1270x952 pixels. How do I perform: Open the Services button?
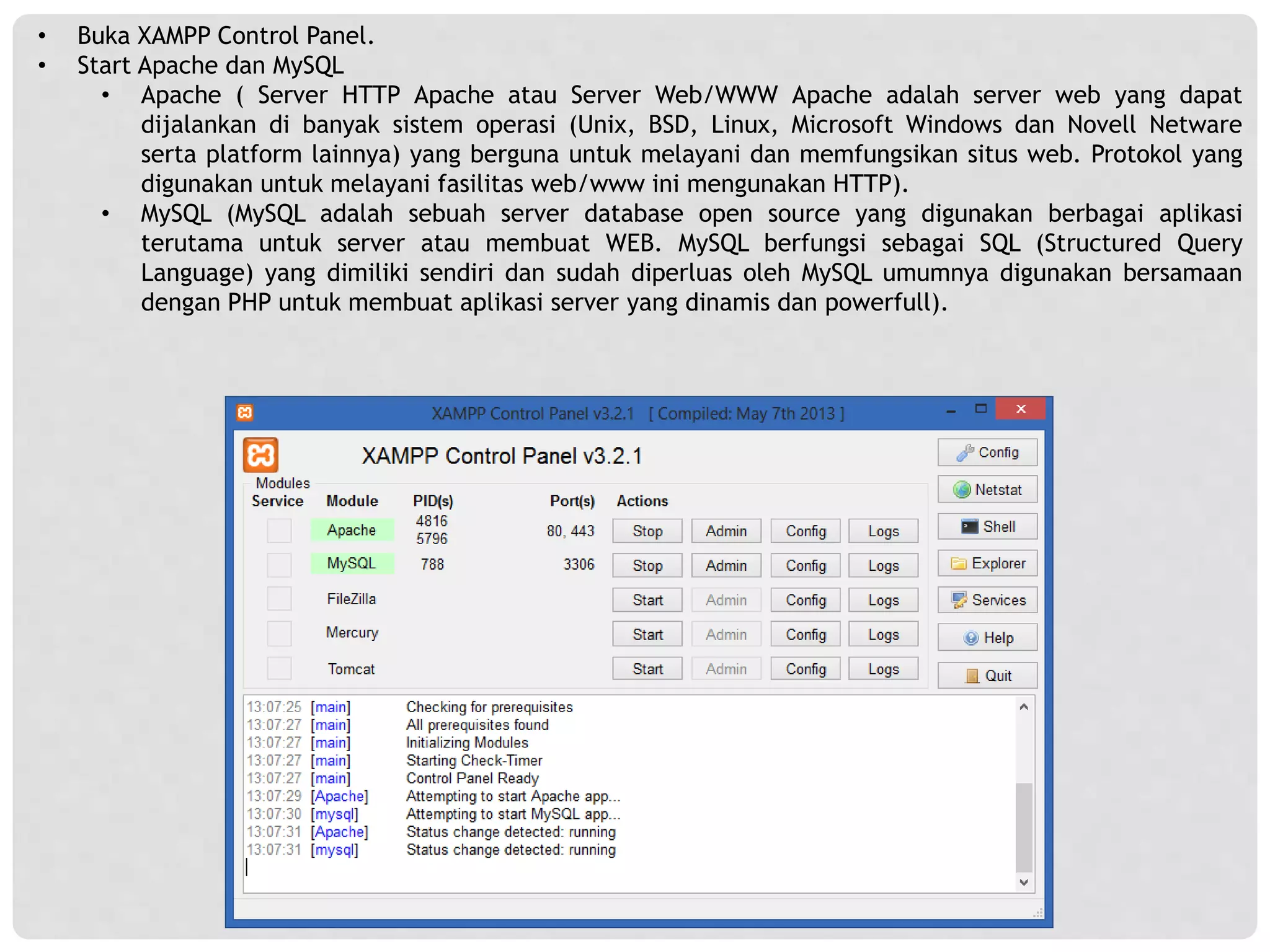tap(987, 600)
